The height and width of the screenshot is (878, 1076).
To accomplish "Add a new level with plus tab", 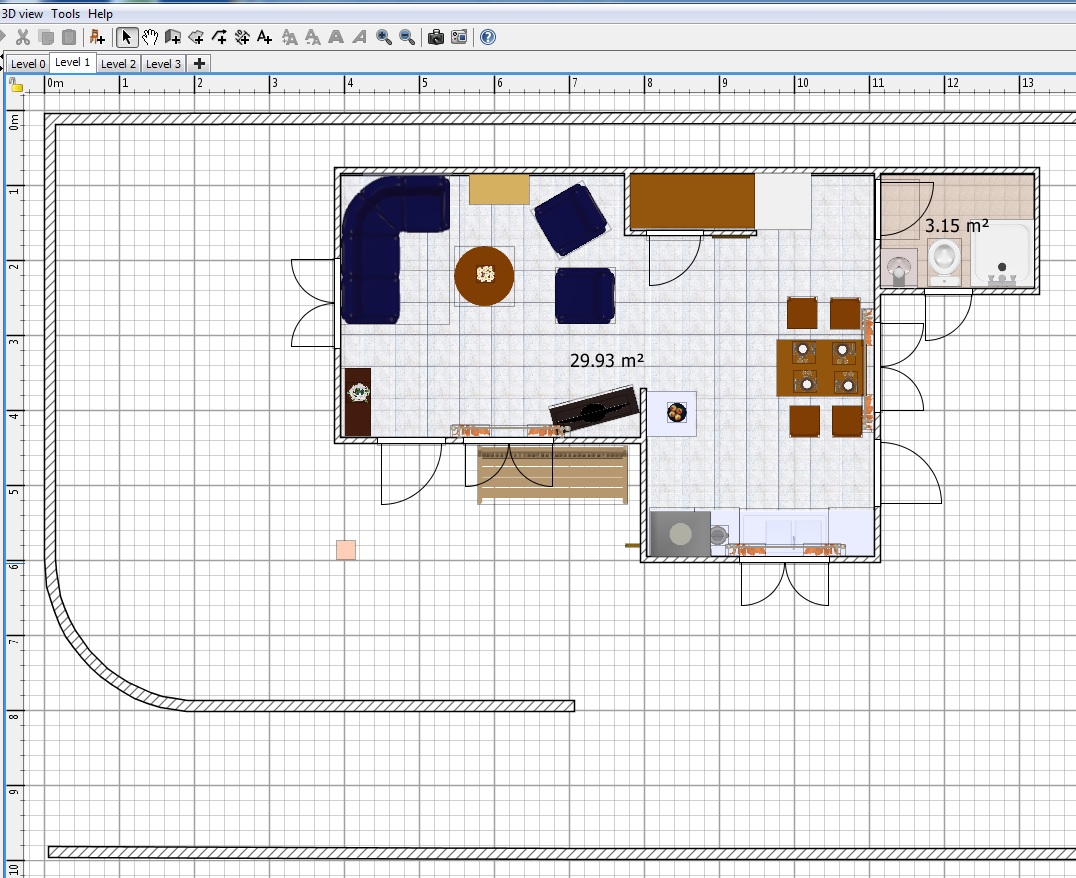I will click(x=199, y=64).
